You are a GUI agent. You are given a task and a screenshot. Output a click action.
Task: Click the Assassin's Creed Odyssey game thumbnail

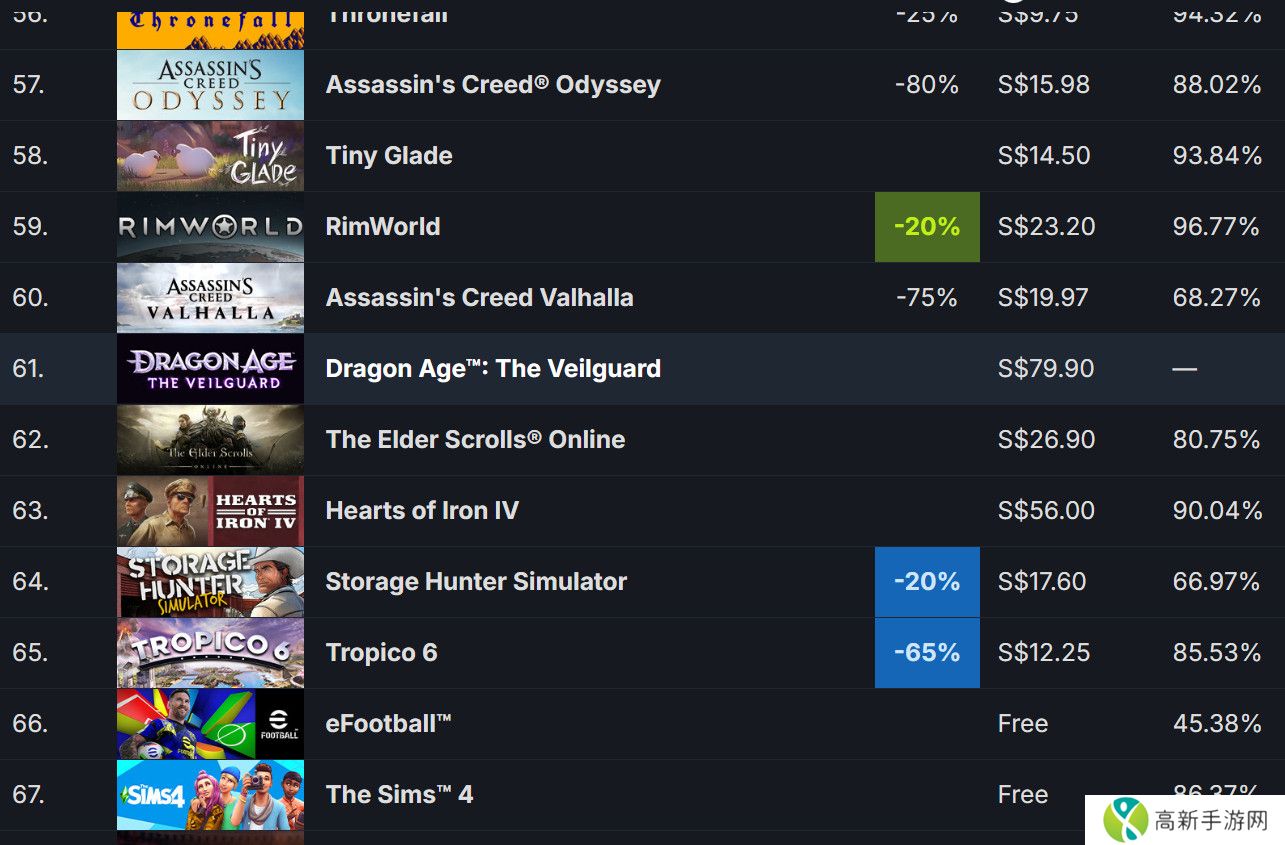210,85
